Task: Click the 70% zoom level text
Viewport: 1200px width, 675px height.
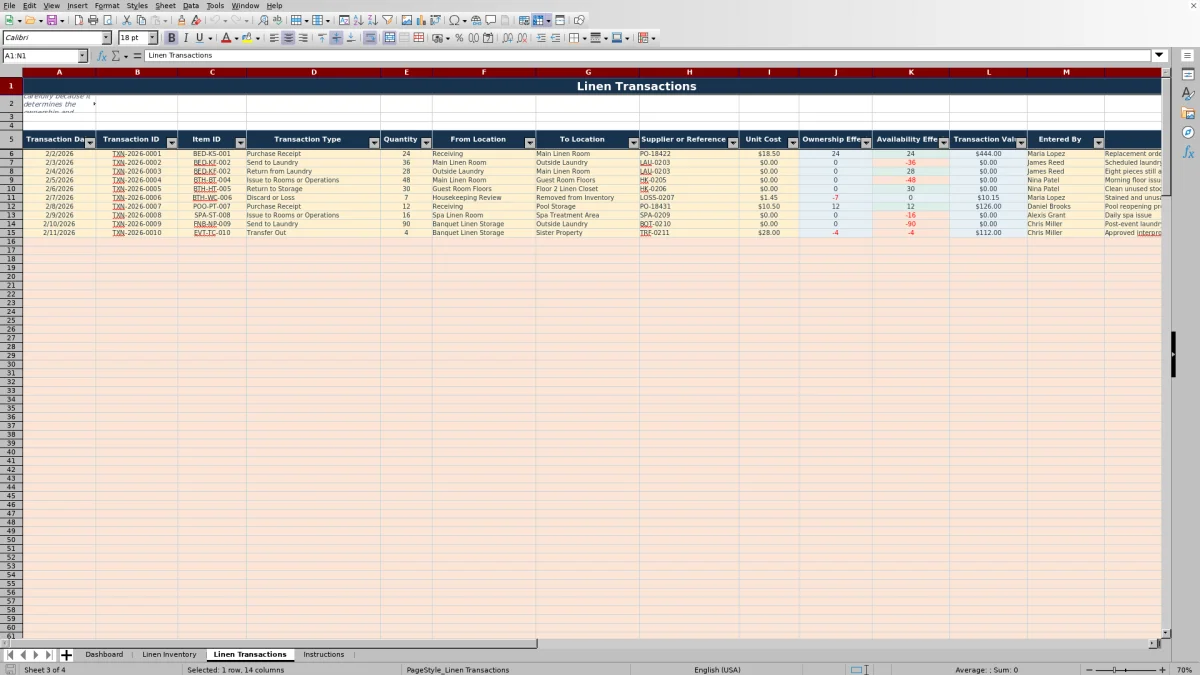Action: tap(1183, 670)
